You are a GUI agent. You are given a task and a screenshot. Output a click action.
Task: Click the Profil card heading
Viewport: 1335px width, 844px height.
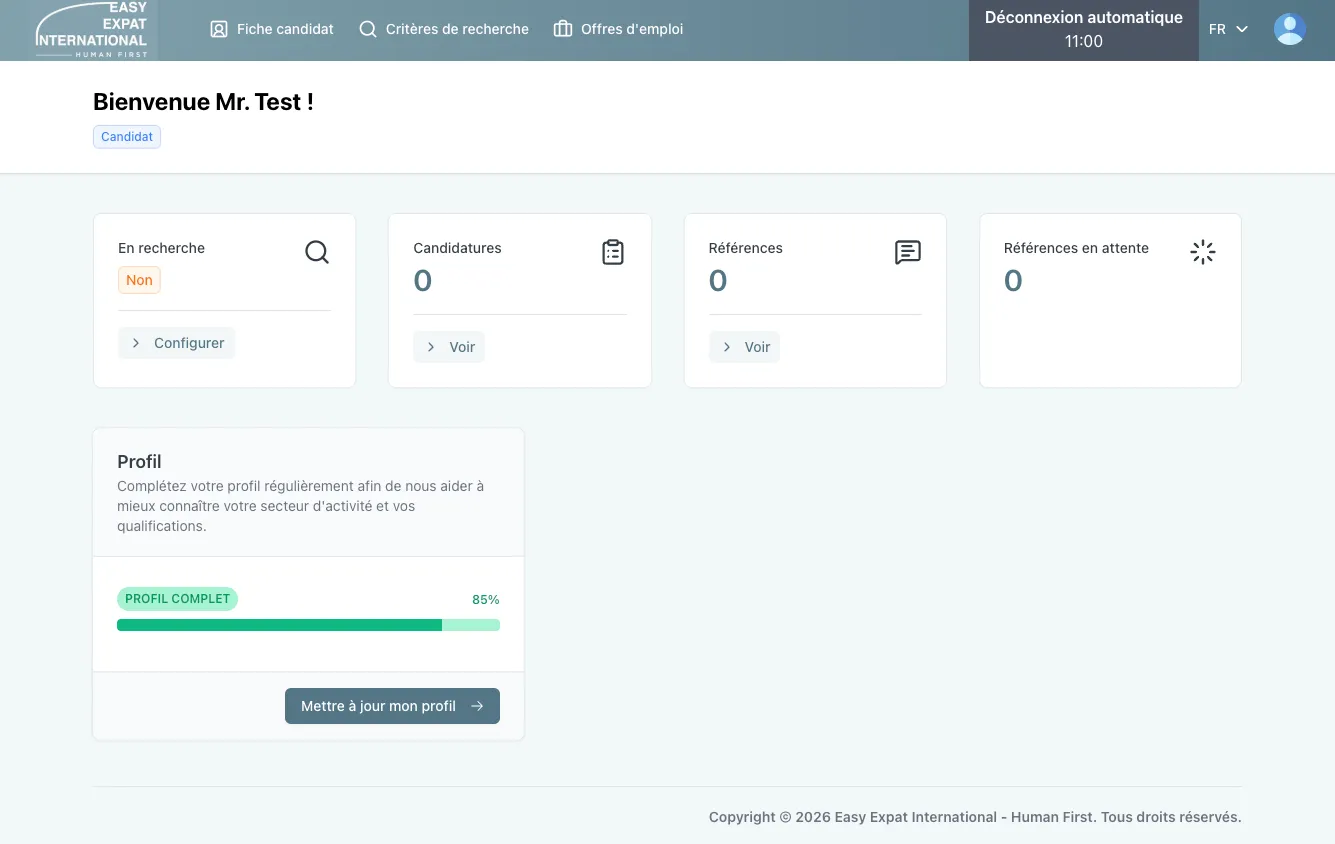click(x=139, y=462)
